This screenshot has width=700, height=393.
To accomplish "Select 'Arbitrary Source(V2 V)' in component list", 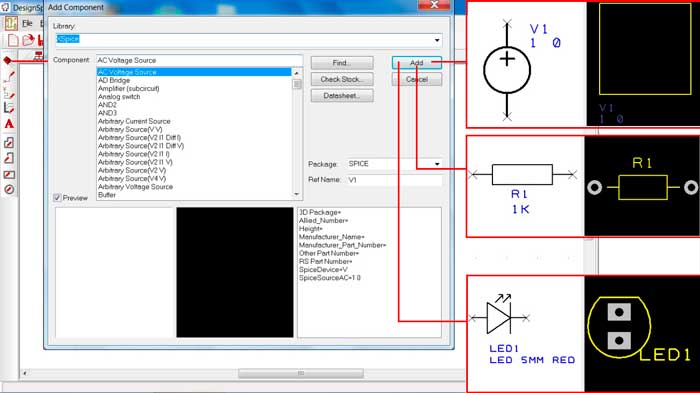I will tap(132, 170).
